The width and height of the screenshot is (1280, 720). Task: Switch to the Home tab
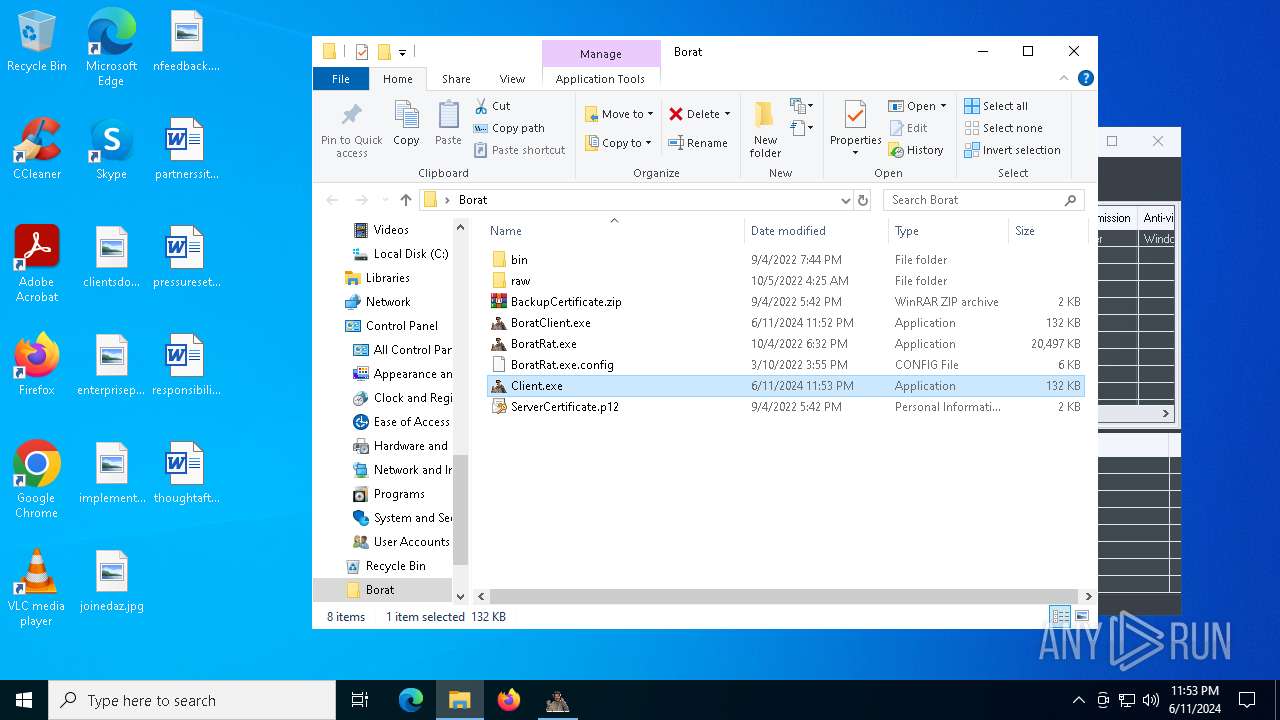tap(397, 79)
